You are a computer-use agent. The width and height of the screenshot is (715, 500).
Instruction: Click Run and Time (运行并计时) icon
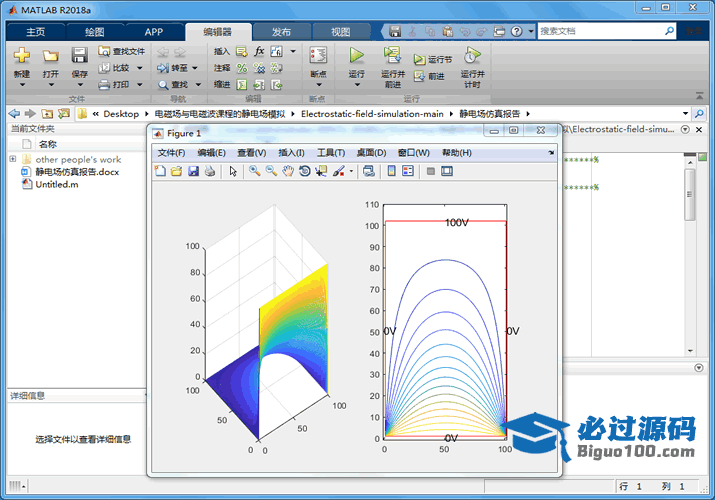pyautogui.click(x=472, y=55)
